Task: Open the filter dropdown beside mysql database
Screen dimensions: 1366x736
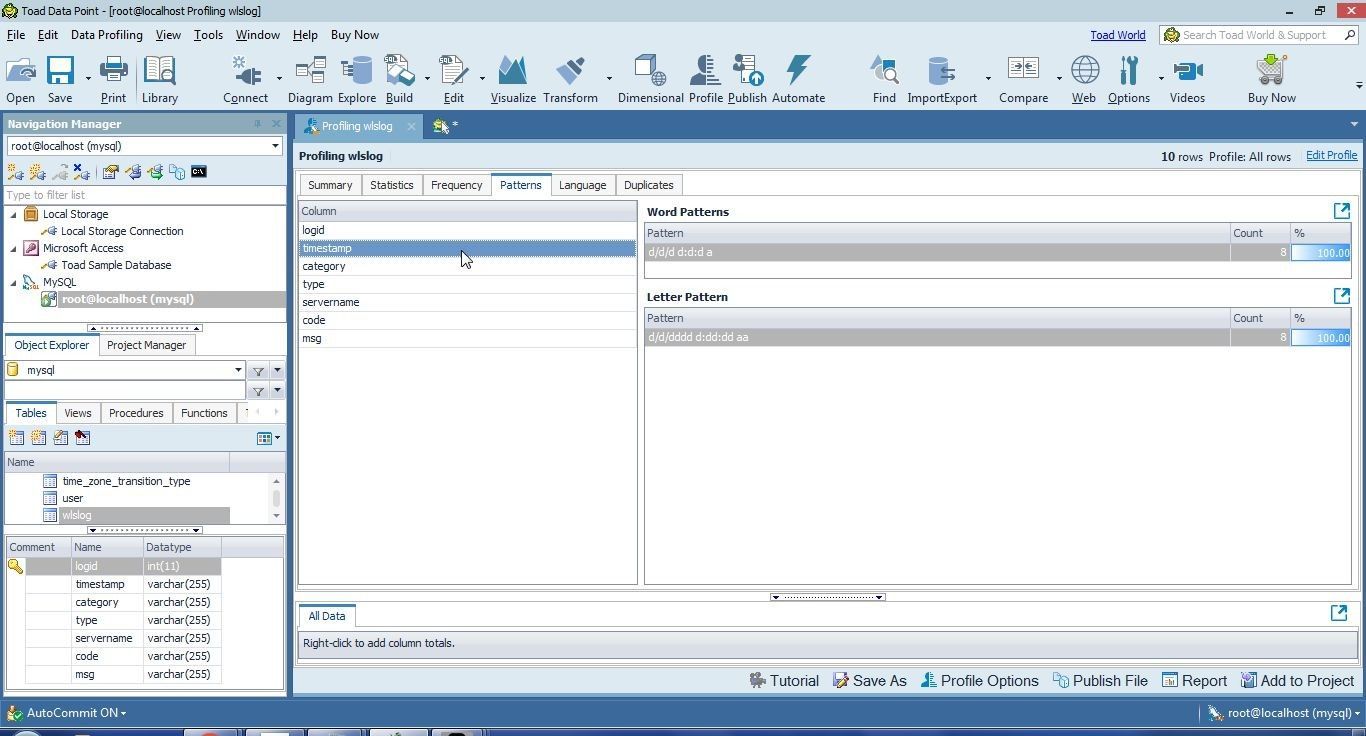Action: (277, 371)
